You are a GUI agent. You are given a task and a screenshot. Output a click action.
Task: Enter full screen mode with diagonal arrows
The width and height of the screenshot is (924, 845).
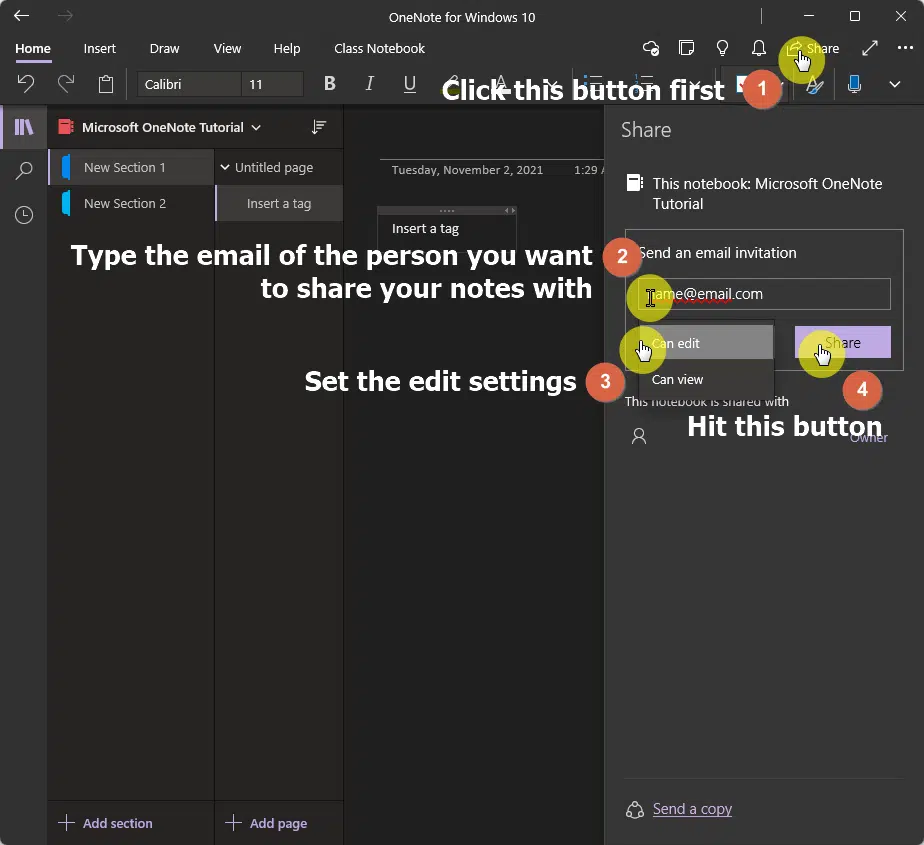(x=870, y=48)
